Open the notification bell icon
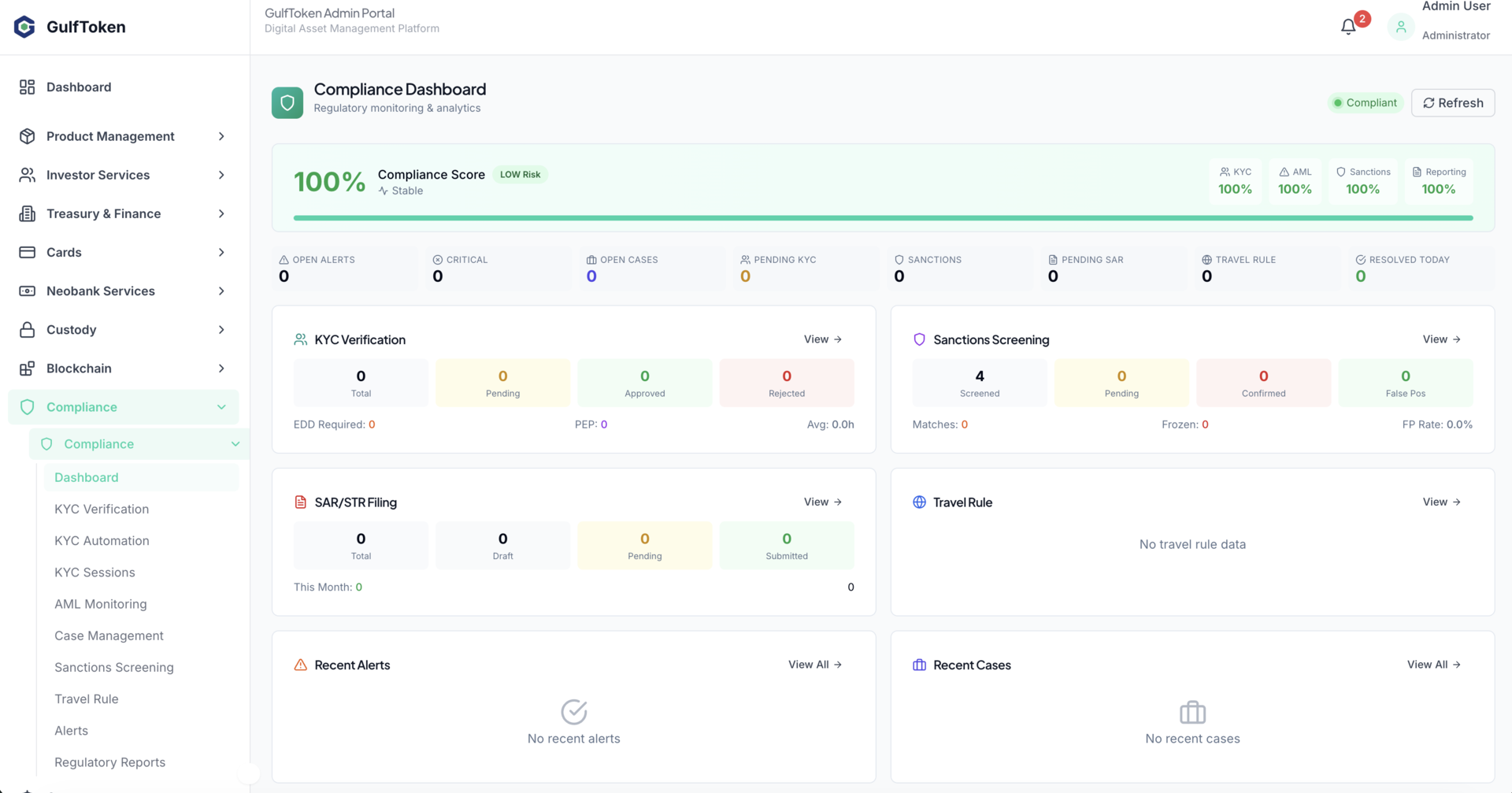The width and height of the screenshot is (1512, 793). tap(1347, 25)
